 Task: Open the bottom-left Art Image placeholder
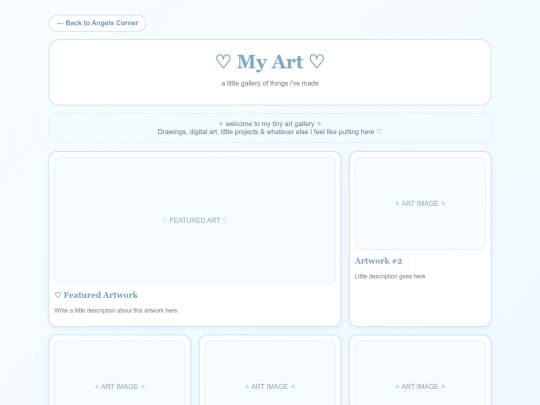click(120, 373)
